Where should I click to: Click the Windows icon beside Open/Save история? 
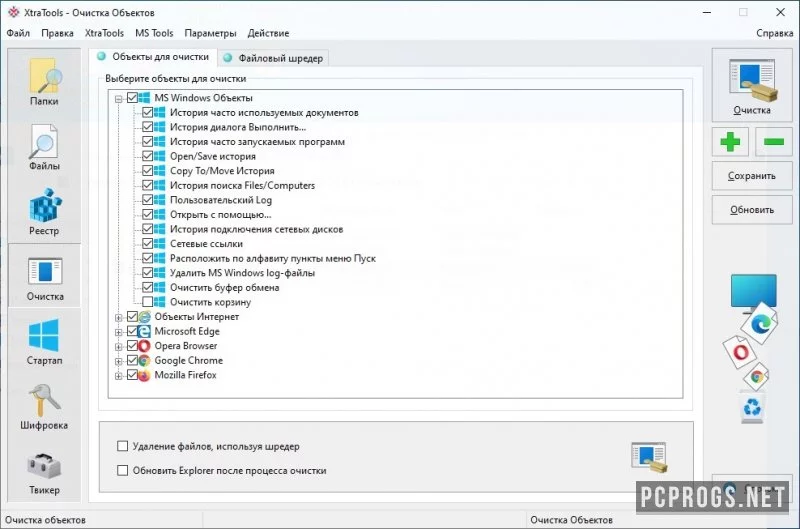coord(160,156)
